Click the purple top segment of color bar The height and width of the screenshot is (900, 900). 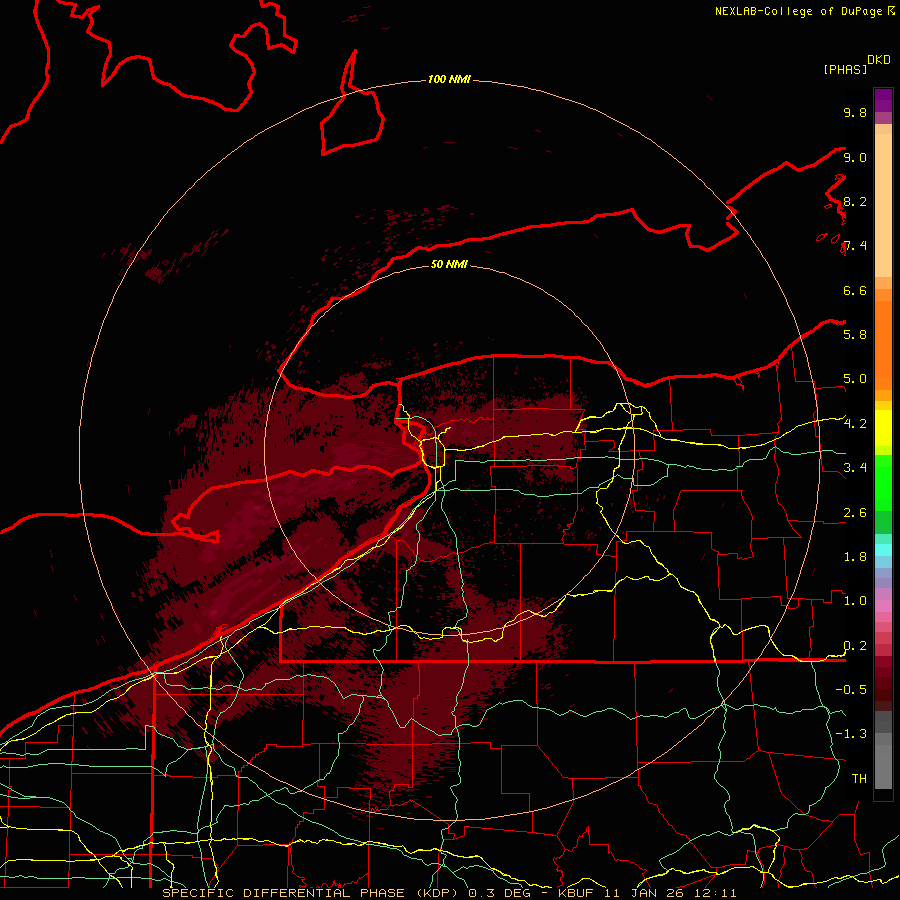(x=883, y=100)
